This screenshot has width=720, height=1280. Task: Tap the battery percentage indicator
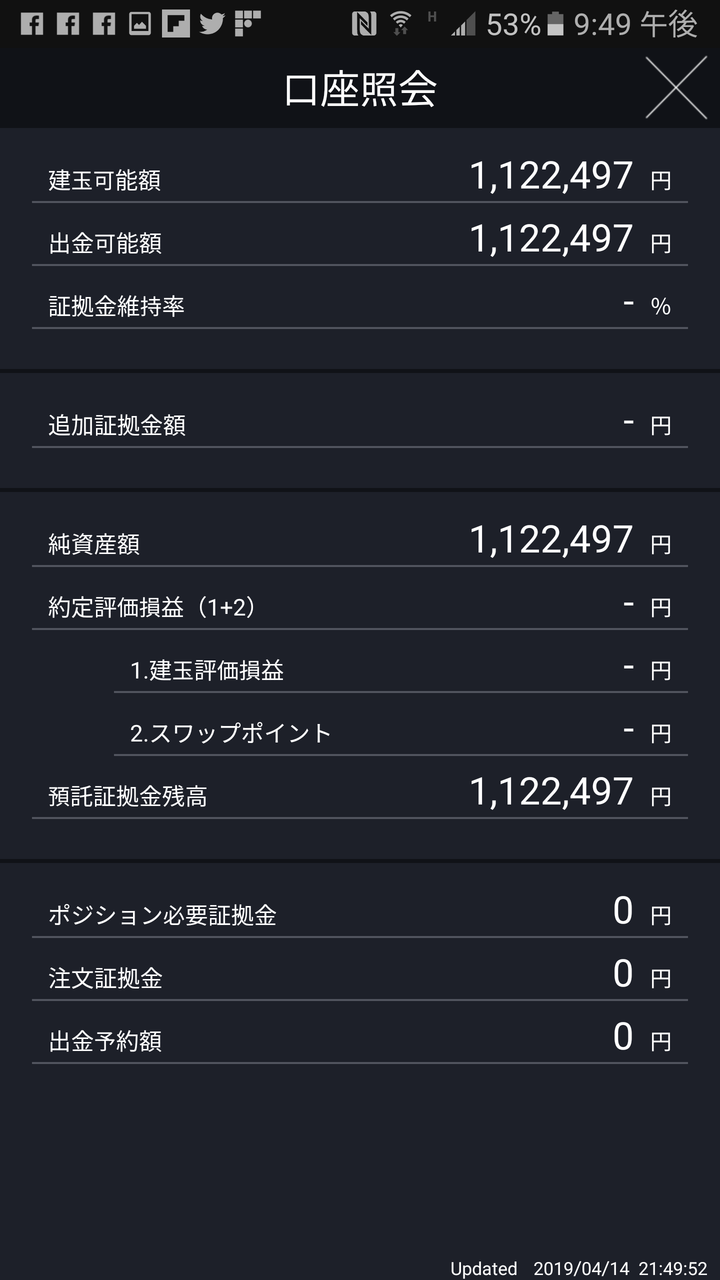514,23
